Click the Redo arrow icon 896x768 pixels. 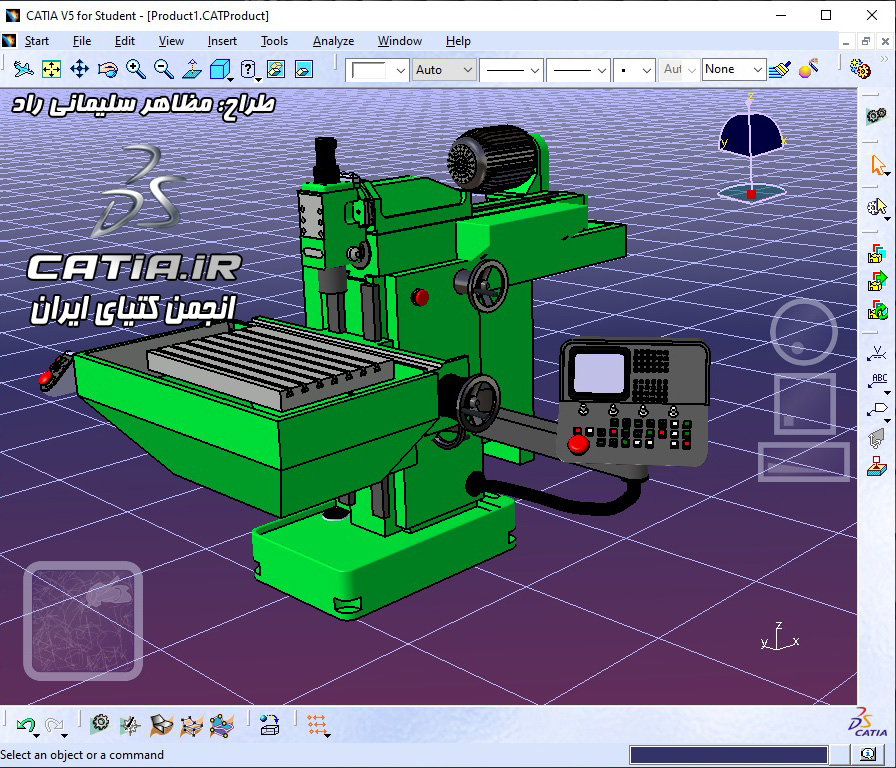(54, 726)
